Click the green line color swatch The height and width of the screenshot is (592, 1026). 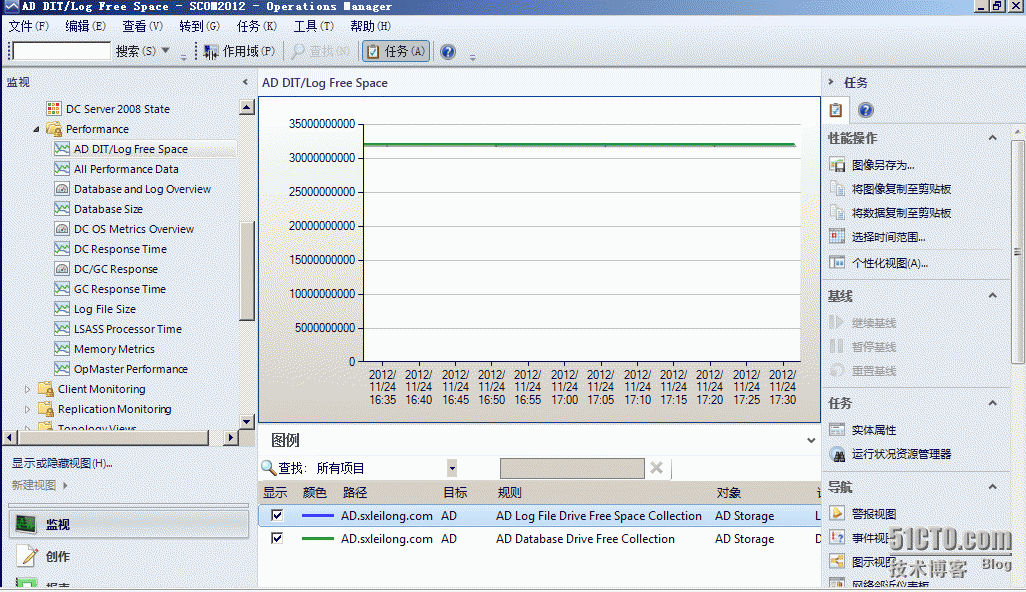318,538
